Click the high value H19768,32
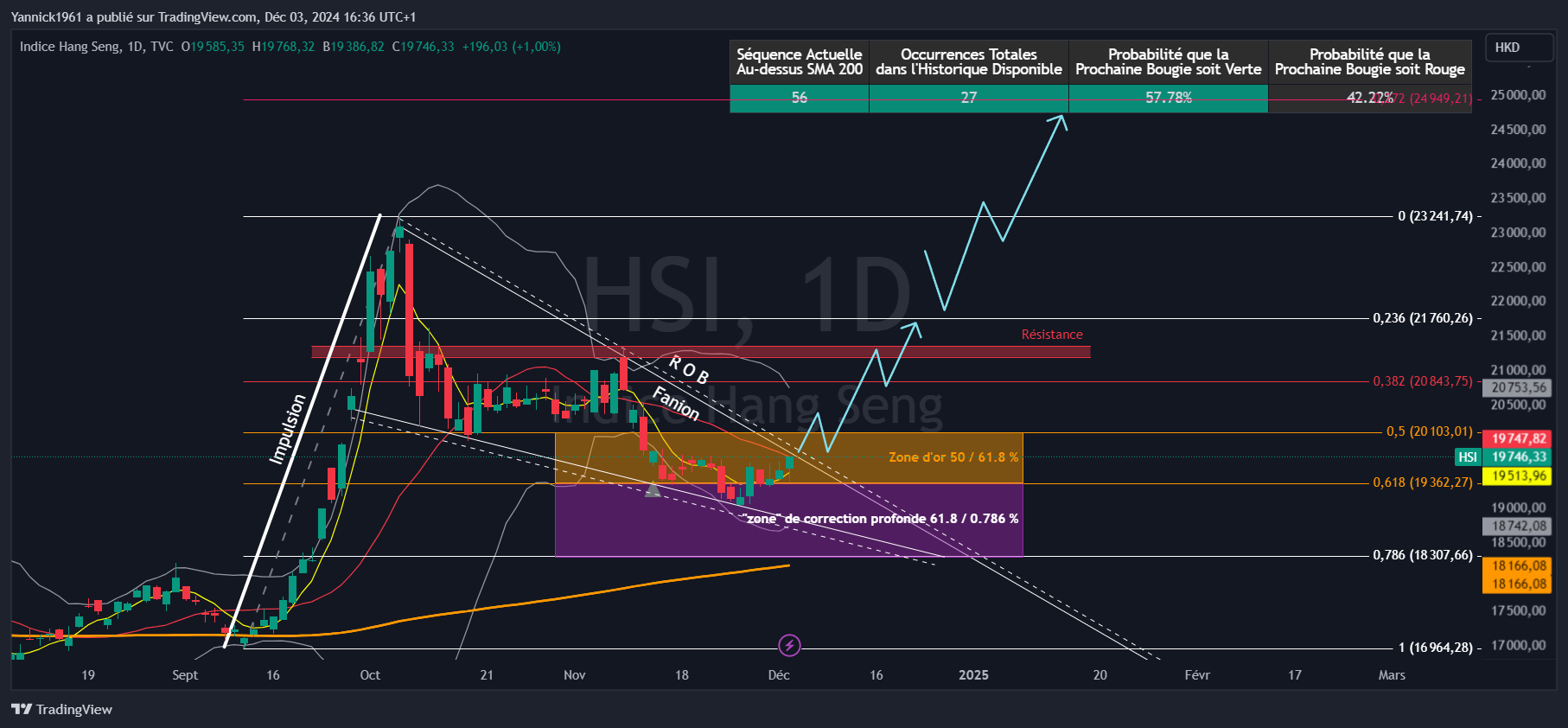The width and height of the screenshot is (1568, 728). coord(284,47)
